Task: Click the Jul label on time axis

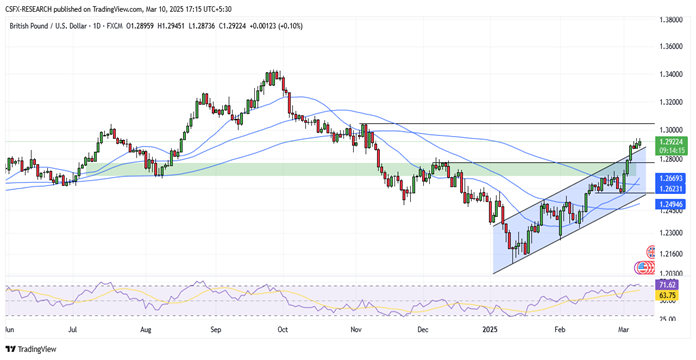Action: point(73,330)
